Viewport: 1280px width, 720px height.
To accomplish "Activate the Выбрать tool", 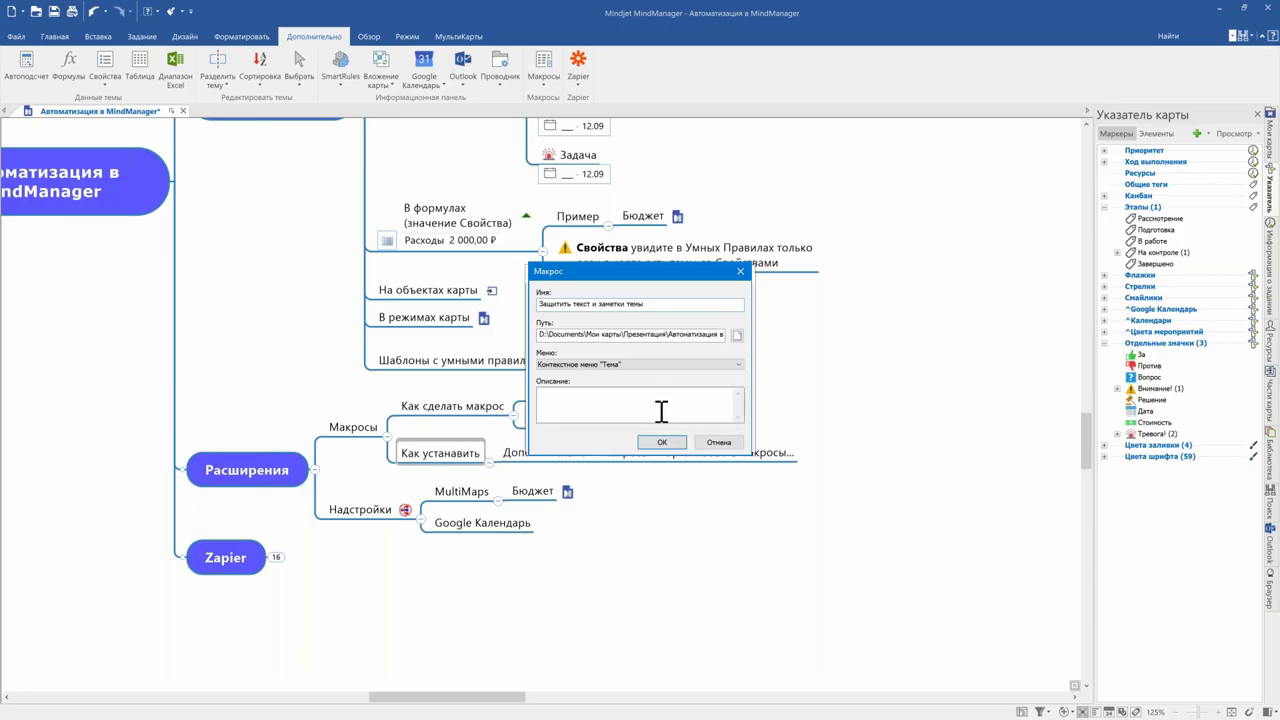I will 299,66.
